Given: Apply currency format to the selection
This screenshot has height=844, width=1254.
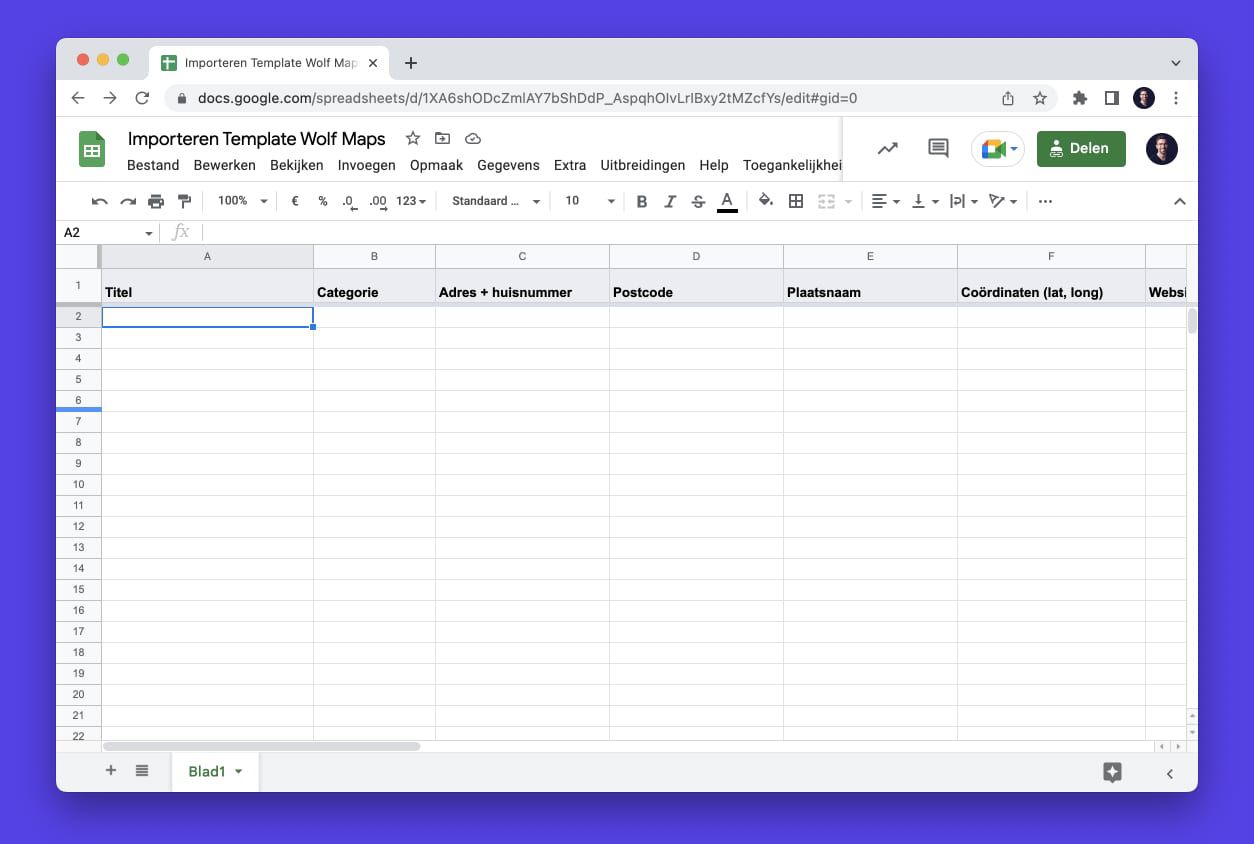Looking at the screenshot, I should tap(295, 201).
